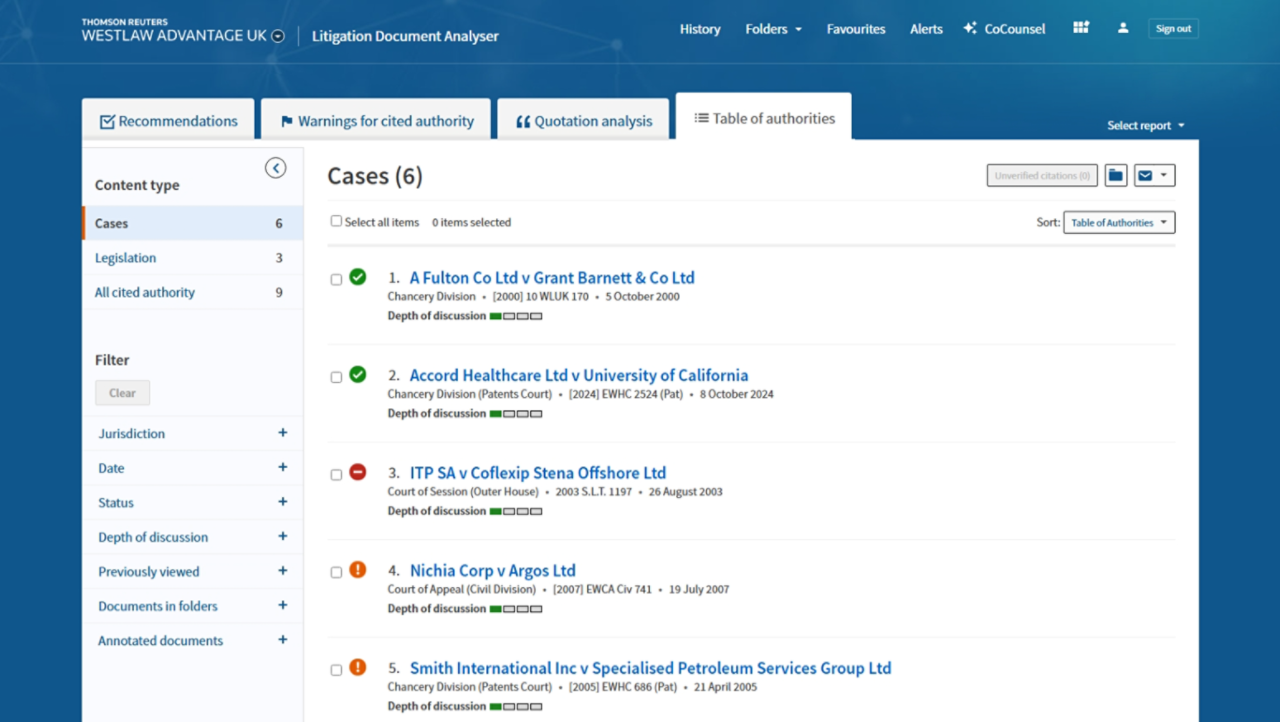Select checkbox for Smith International case
This screenshot has height=722, width=1280.
pyautogui.click(x=336, y=670)
